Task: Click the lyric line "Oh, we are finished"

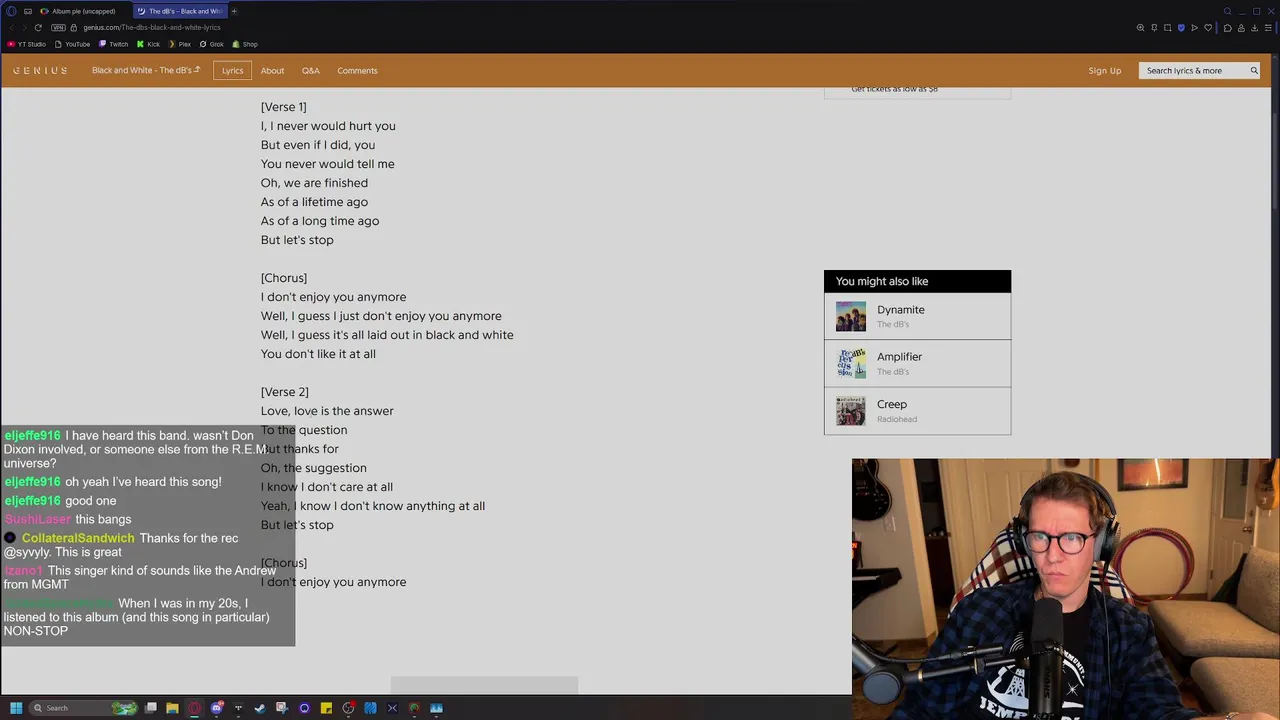Action: [x=314, y=183]
